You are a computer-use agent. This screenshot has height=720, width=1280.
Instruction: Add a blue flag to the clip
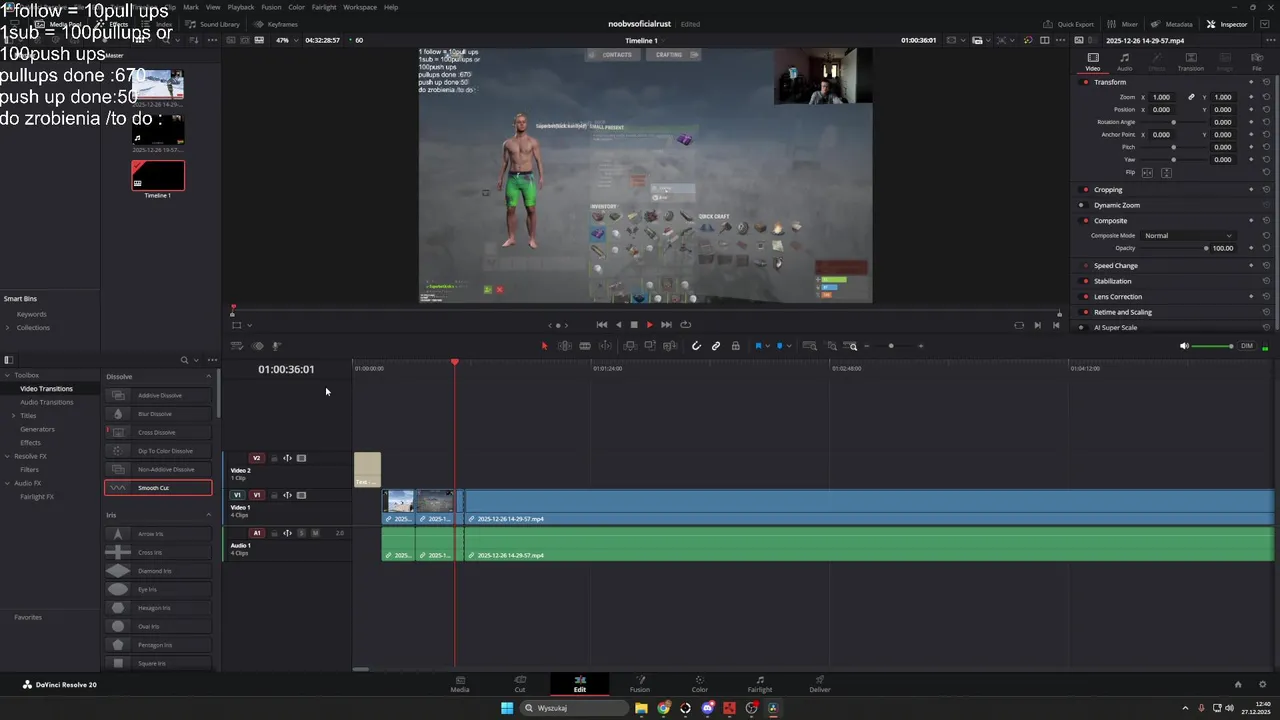(x=758, y=346)
